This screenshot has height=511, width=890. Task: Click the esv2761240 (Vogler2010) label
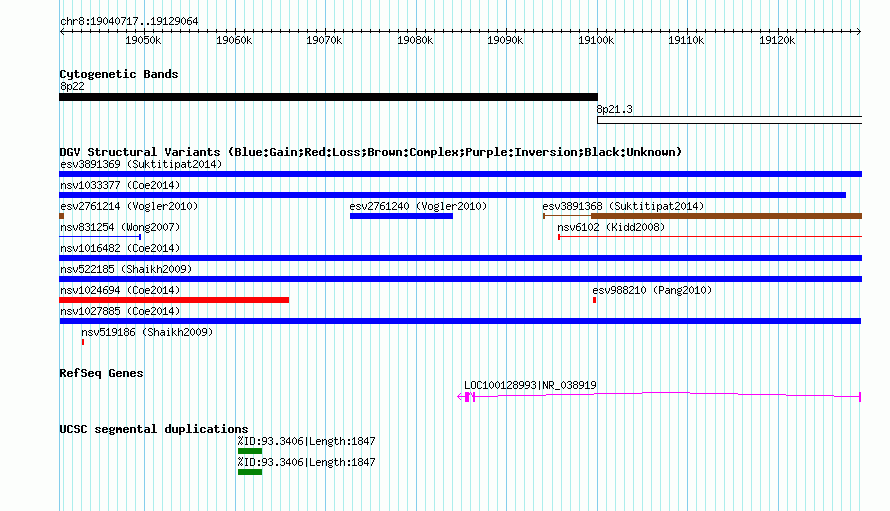pyautogui.click(x=418, y=206)
